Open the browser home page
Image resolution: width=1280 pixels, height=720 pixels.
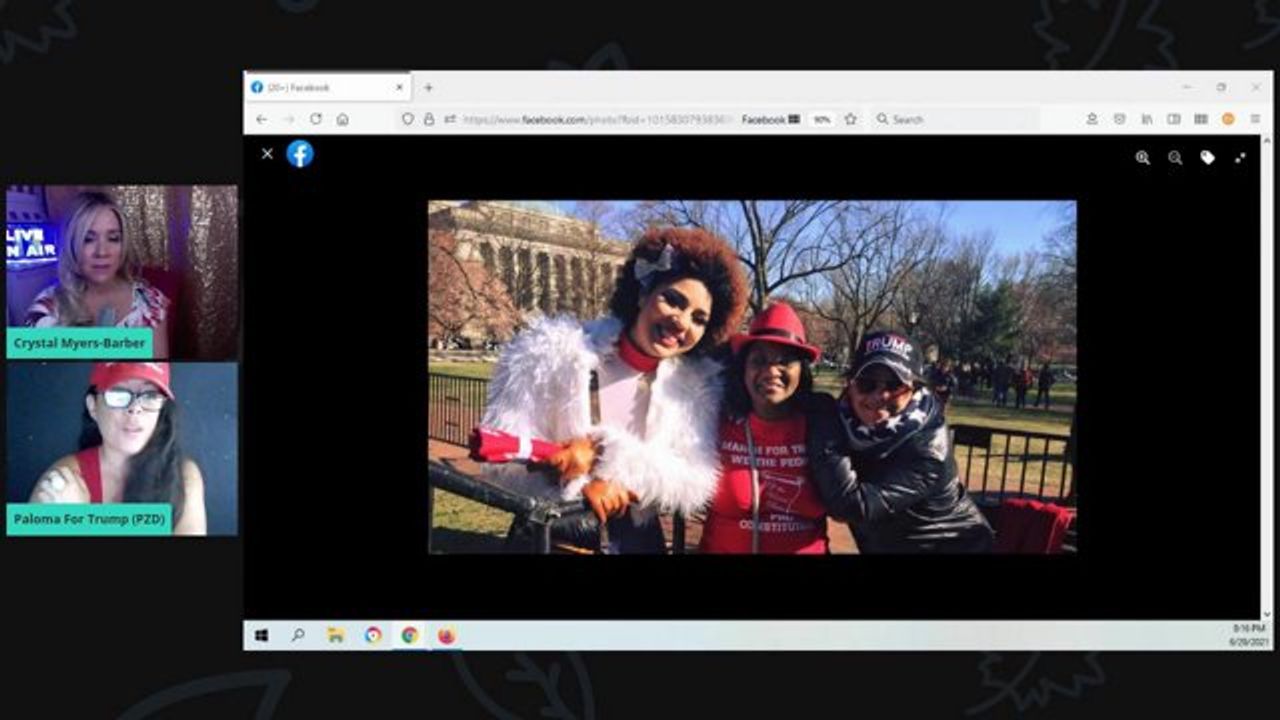point(342,119)
